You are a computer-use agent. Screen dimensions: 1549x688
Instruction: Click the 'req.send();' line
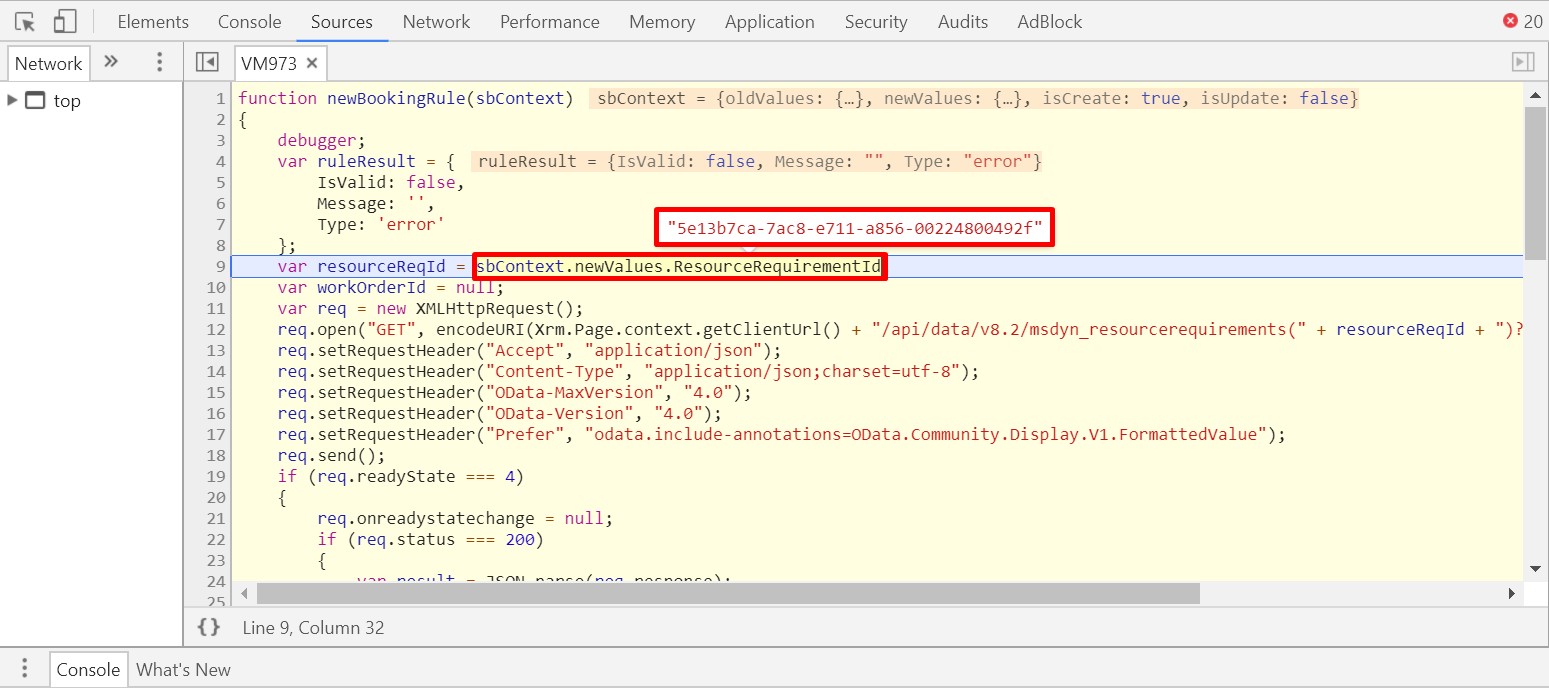[x=331, y=455]
